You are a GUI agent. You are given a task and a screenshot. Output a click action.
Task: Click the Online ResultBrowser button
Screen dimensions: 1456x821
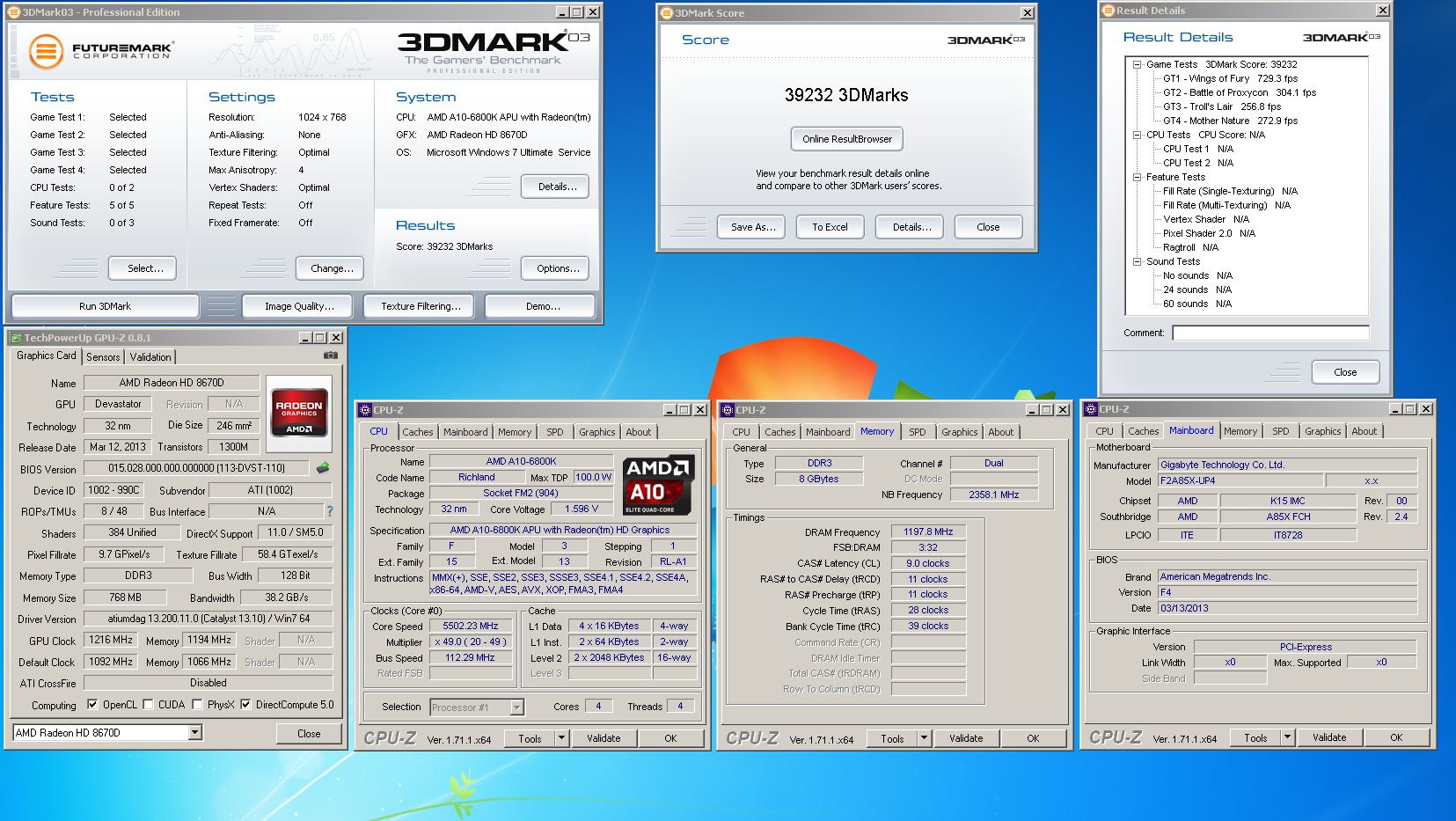tap(847, 139)
